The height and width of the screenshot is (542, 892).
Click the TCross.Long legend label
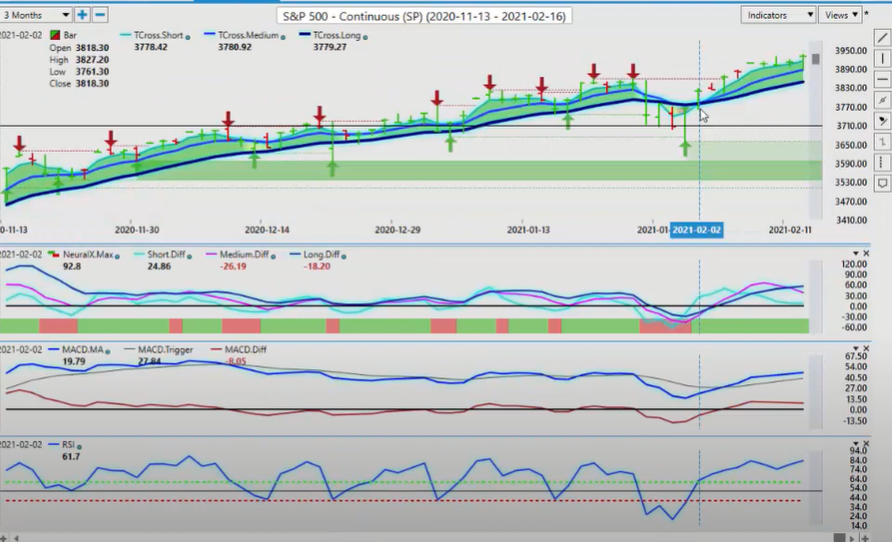337,35
